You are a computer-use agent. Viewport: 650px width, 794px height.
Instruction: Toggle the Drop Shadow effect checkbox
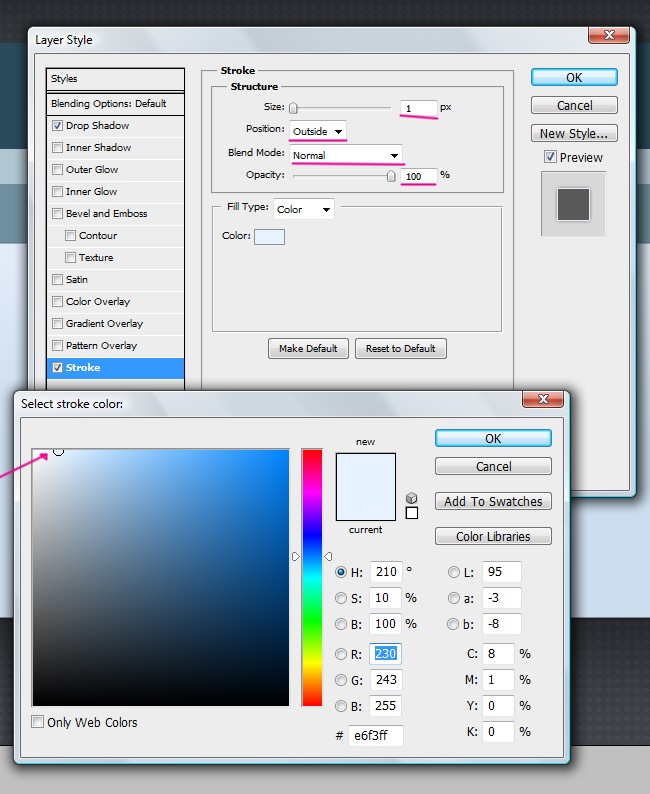tap(58, 126)
